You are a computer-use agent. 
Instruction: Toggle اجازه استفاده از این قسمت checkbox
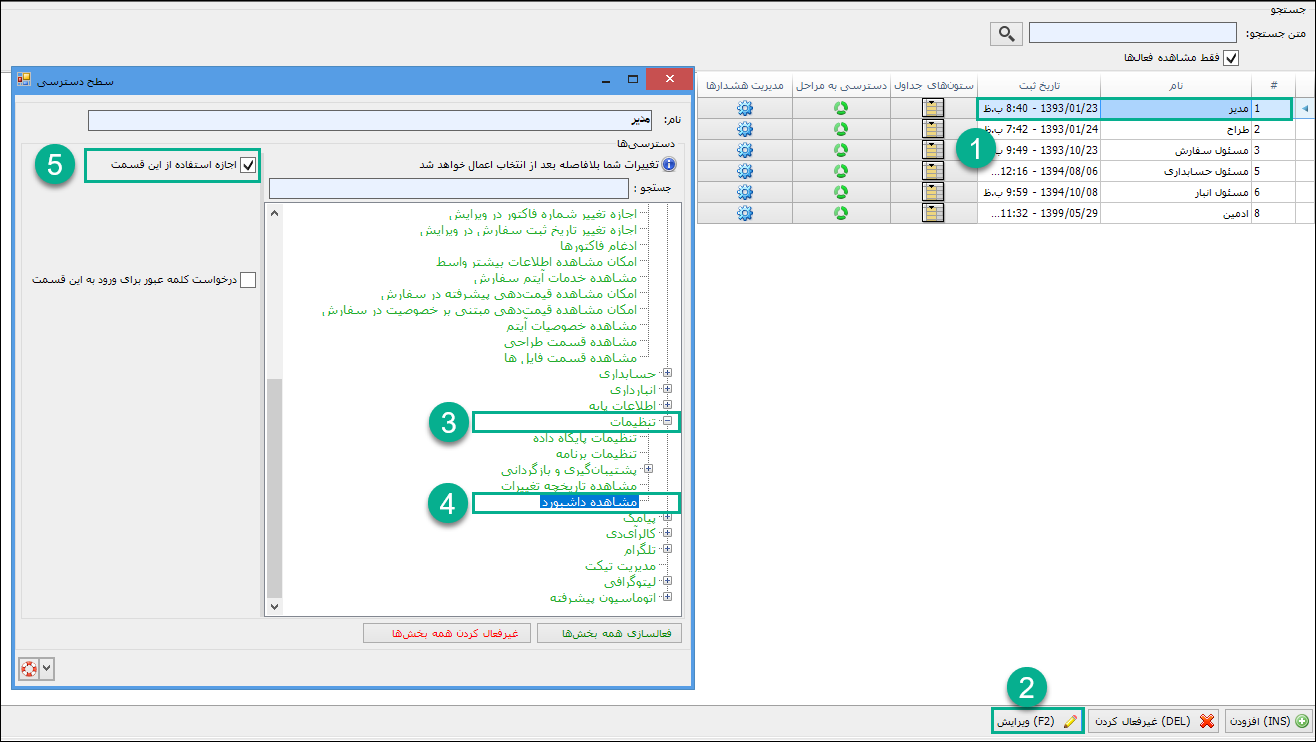[248, 165]
